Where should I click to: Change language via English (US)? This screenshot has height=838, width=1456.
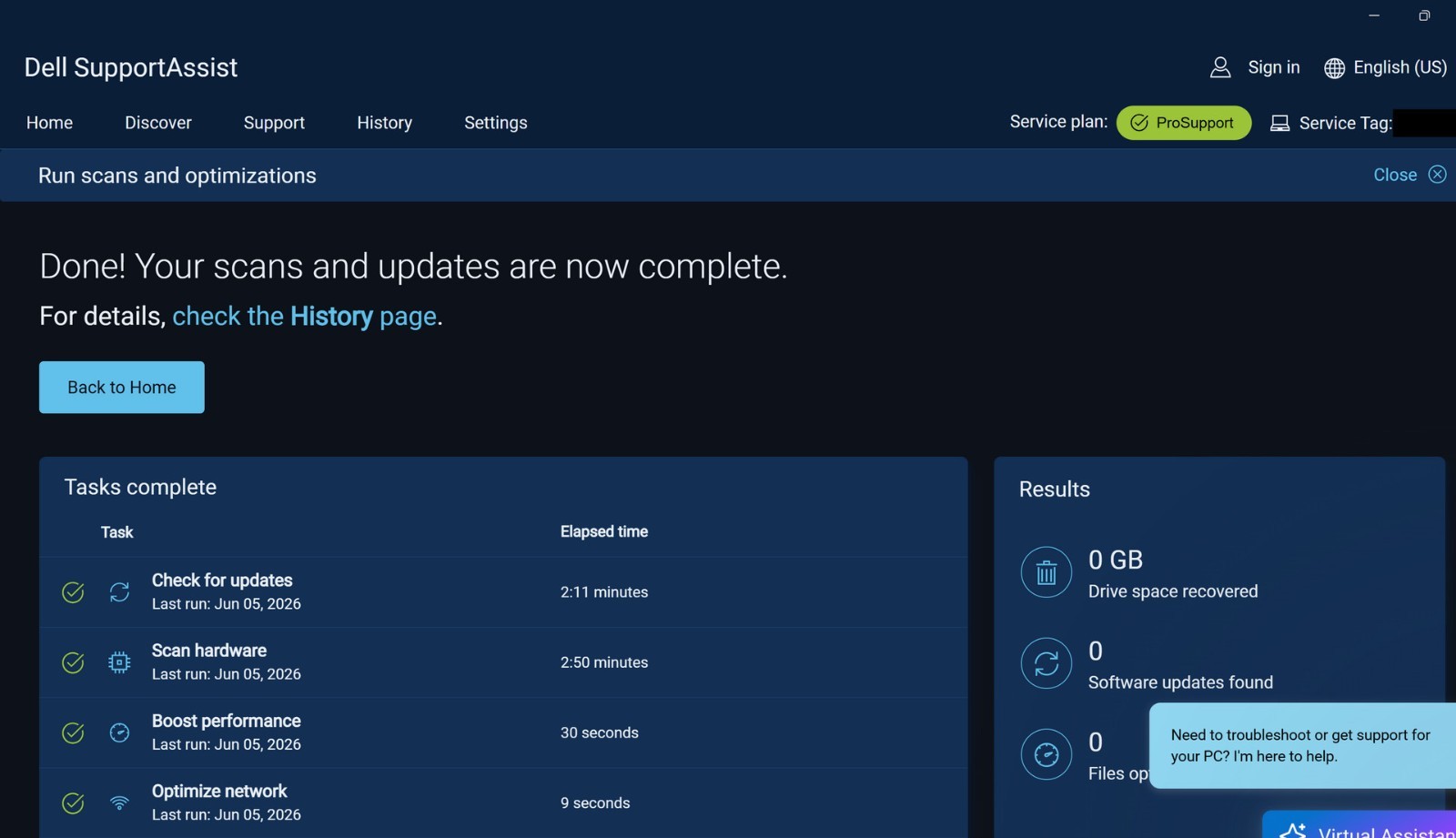[x=1400, y=67]
